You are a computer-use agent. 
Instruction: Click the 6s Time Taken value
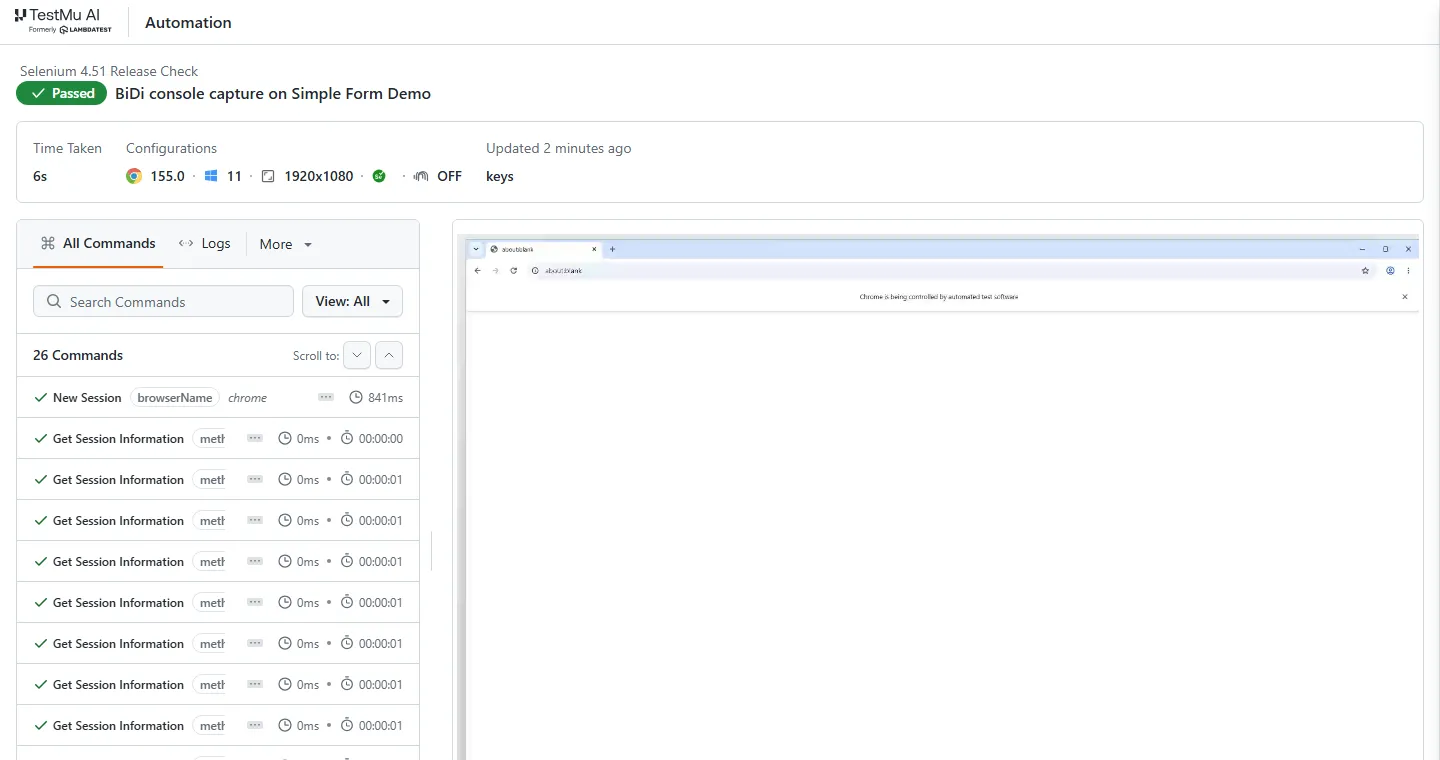pos(40,176)
